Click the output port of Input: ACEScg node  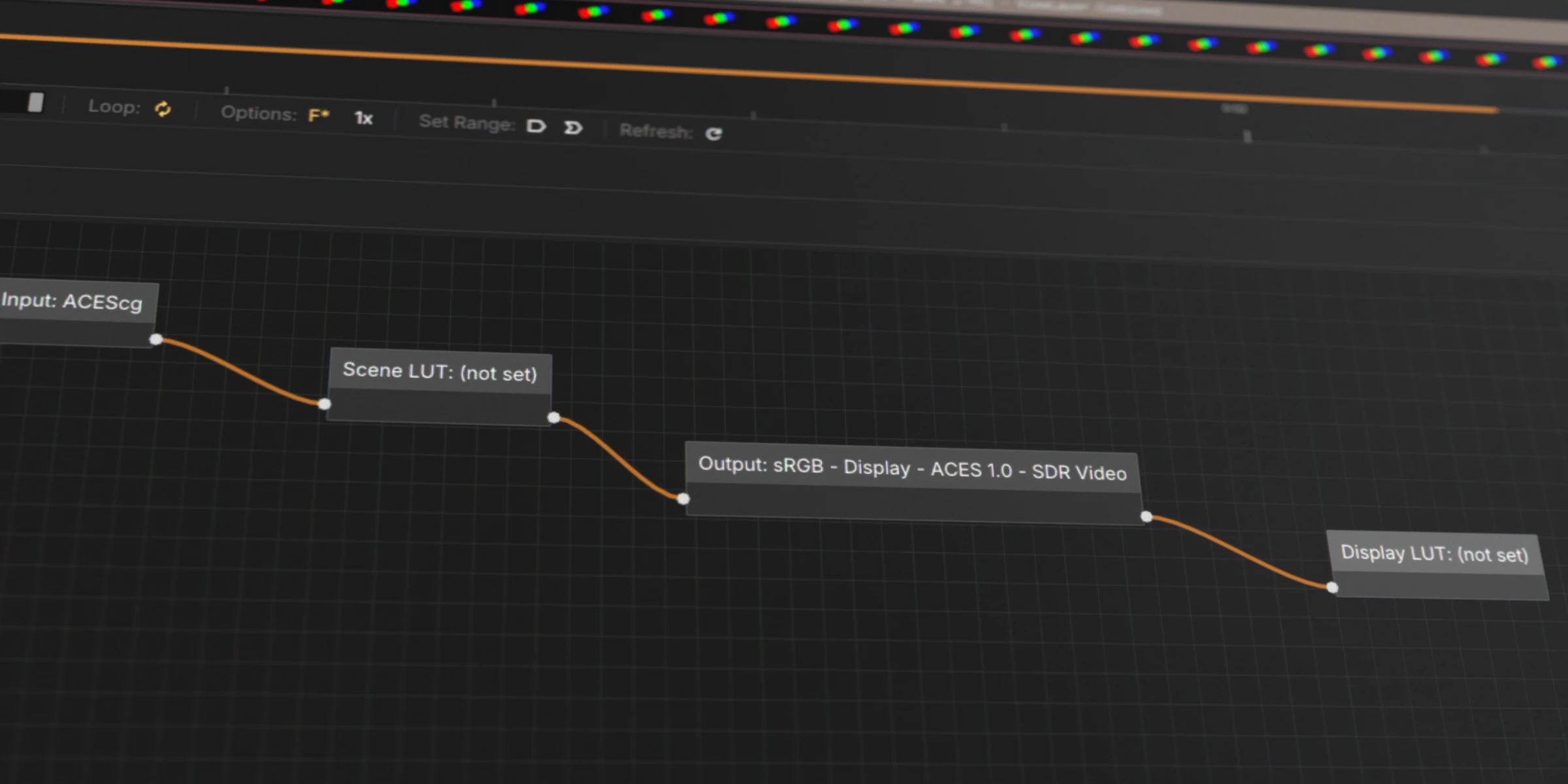coord(155,338)
